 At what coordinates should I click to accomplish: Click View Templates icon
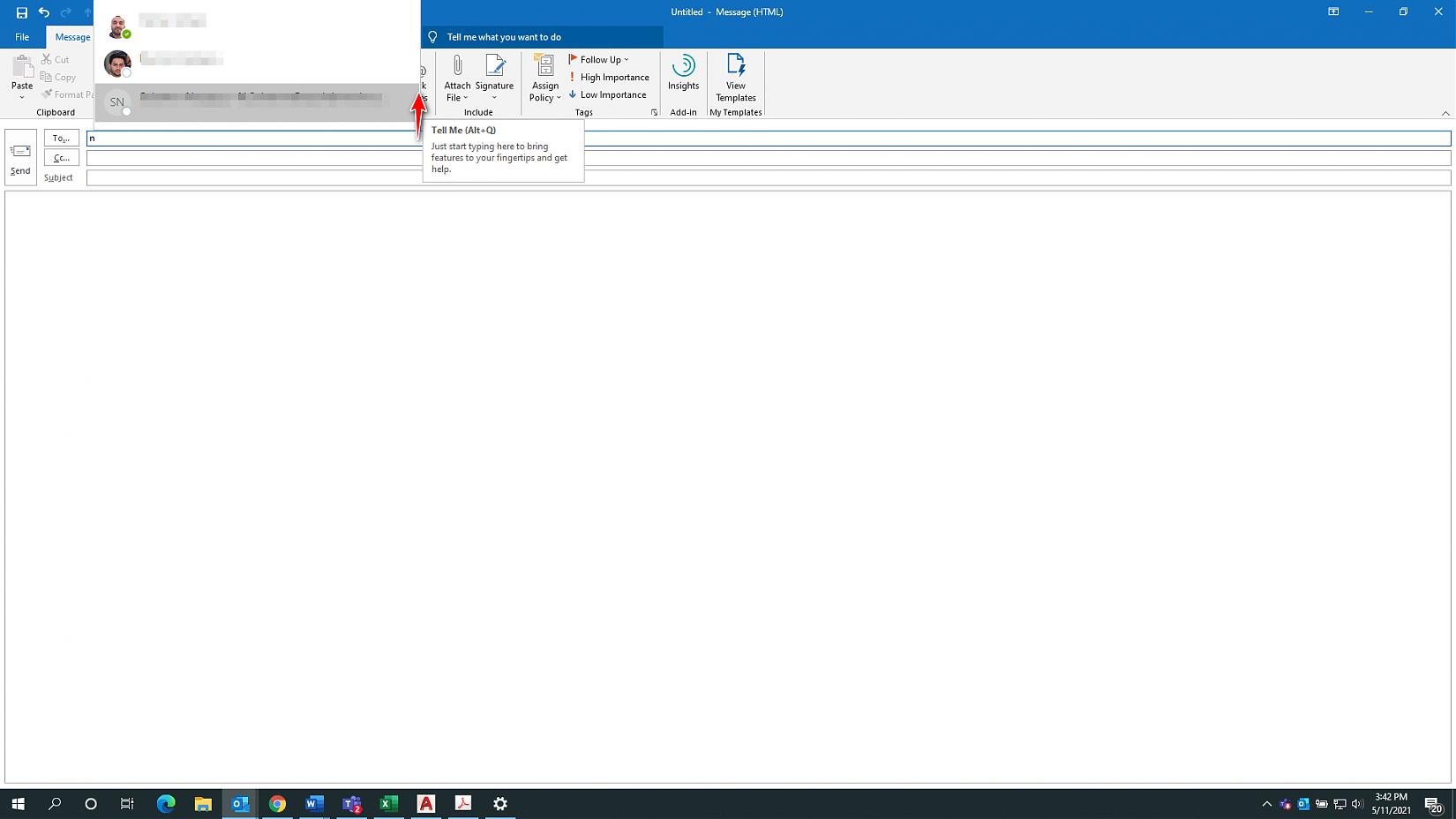point(735,67)
